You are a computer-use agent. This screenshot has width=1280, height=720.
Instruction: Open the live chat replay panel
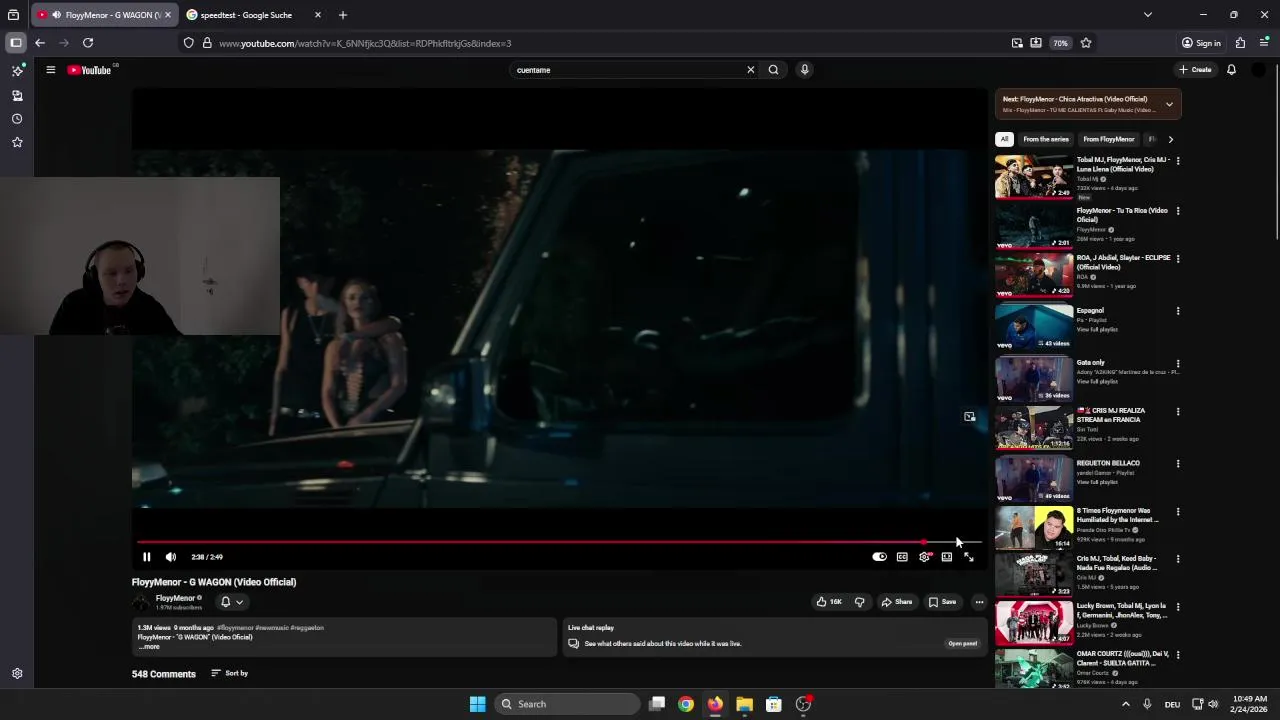tap(962, 644)
